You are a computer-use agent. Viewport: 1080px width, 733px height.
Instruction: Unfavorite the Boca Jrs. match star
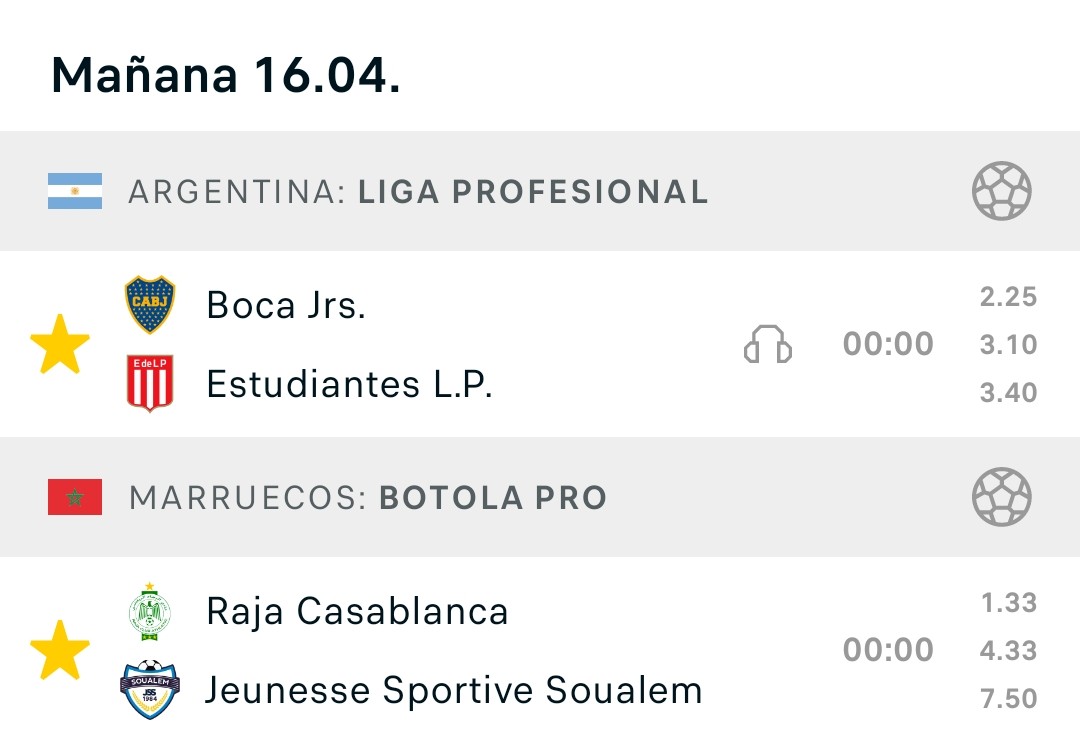coord(60,344)
